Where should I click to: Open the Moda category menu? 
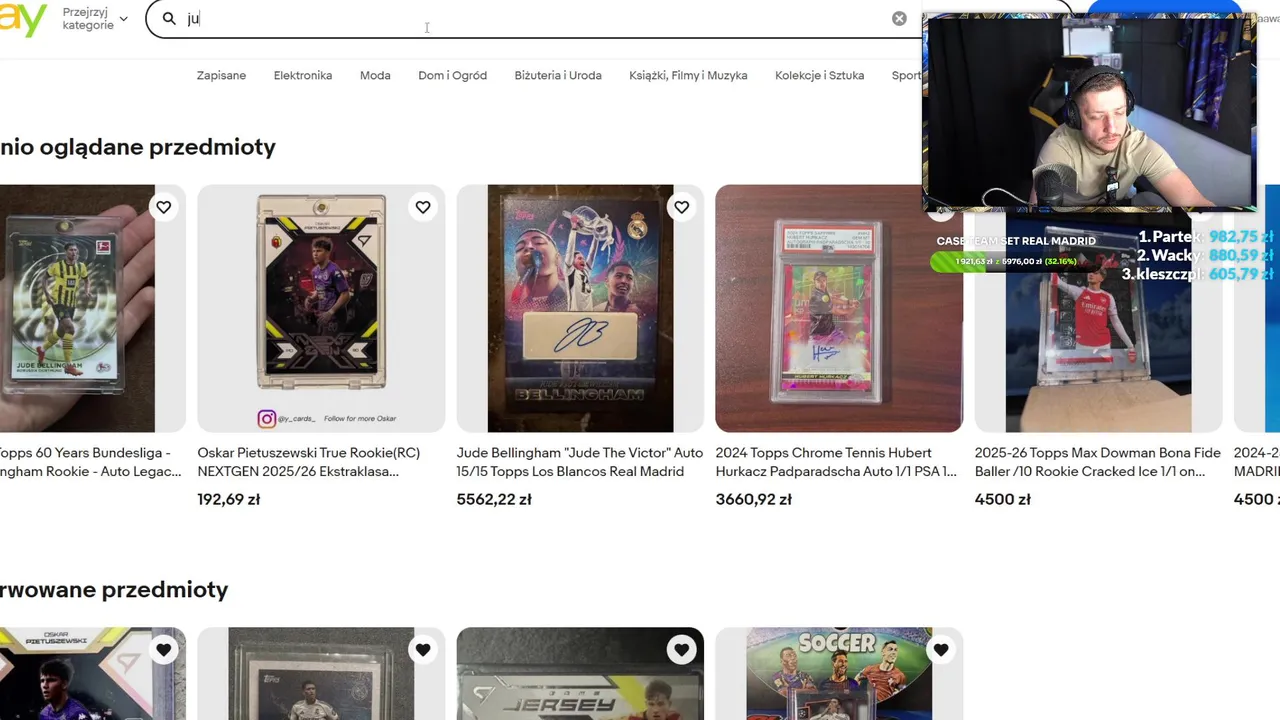[375, 75]
